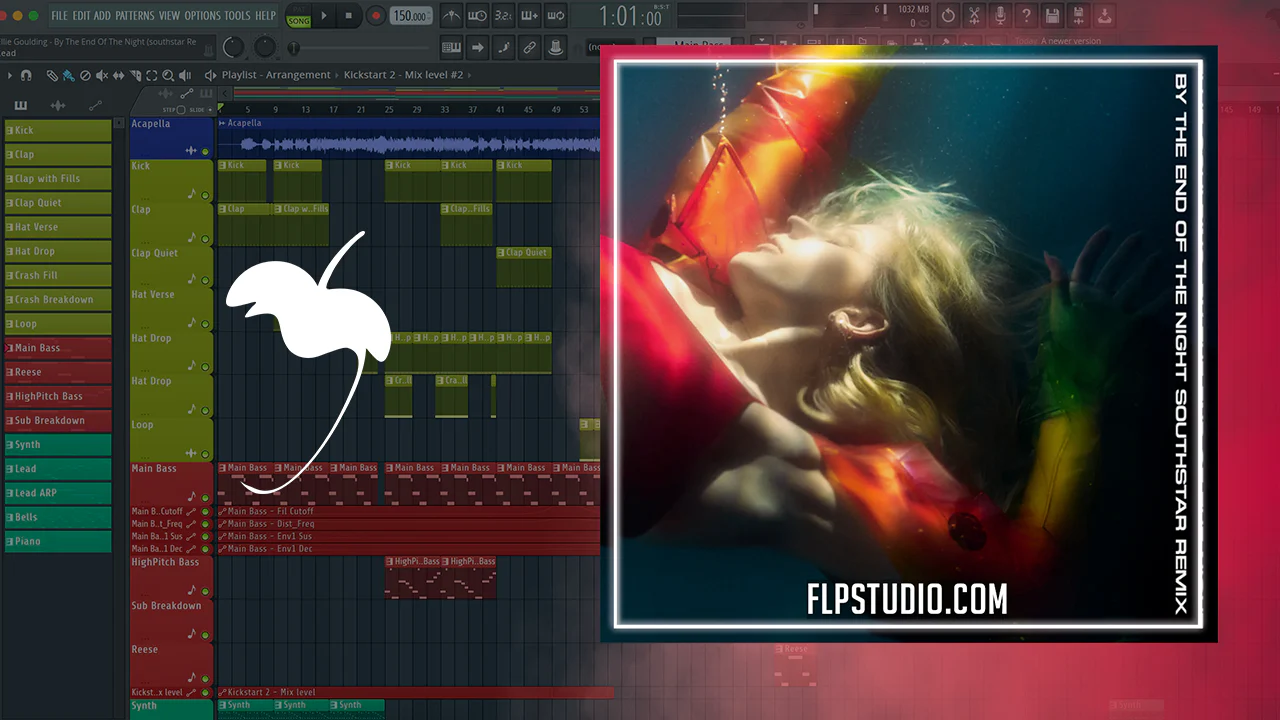Image resolution: width=1280 pixels, height=720 pixels.
Task: Toggle loop recording icon
Action: tap(556, 16)
